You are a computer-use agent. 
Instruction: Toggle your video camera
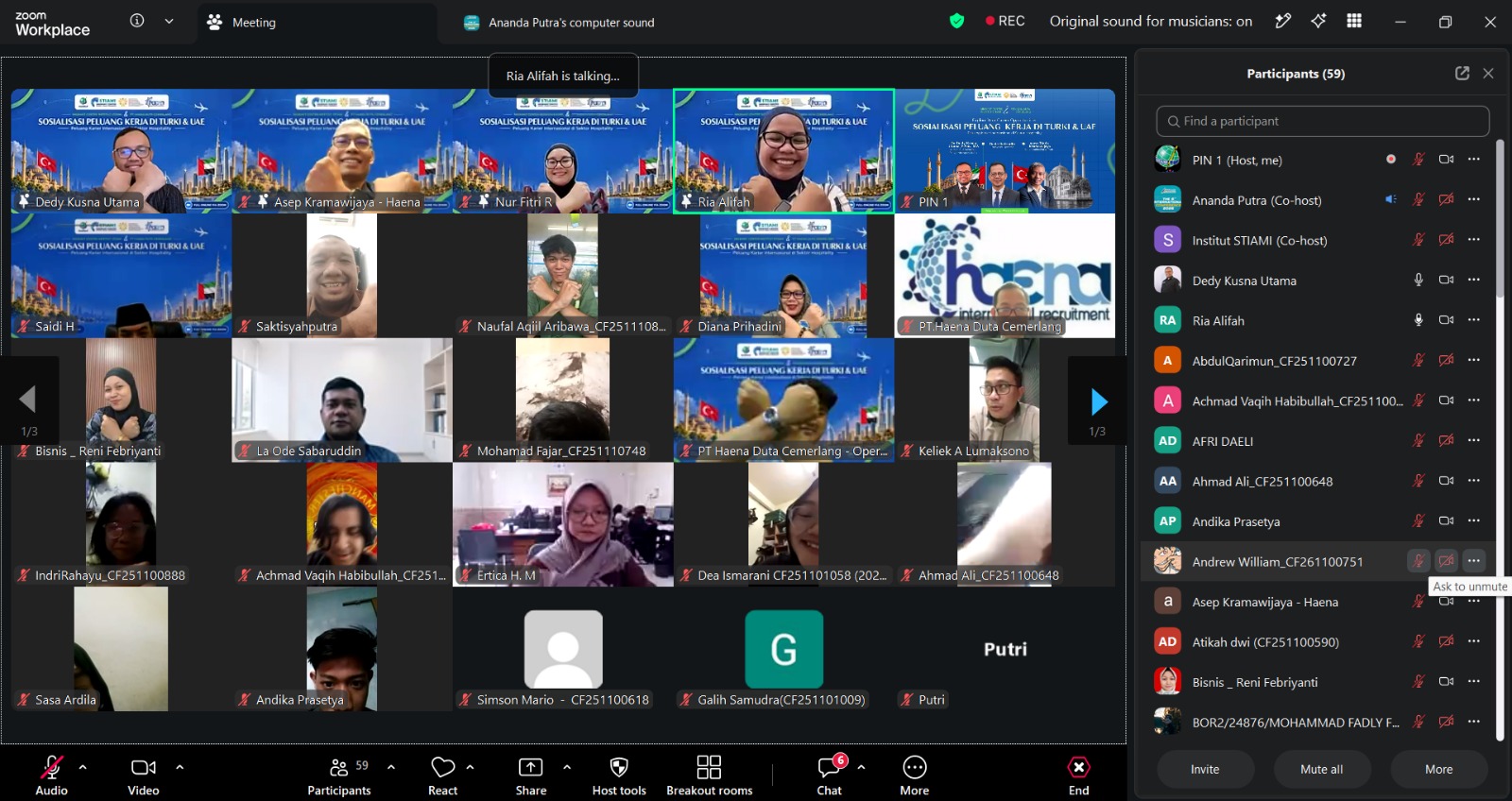[x=144, y=775]
